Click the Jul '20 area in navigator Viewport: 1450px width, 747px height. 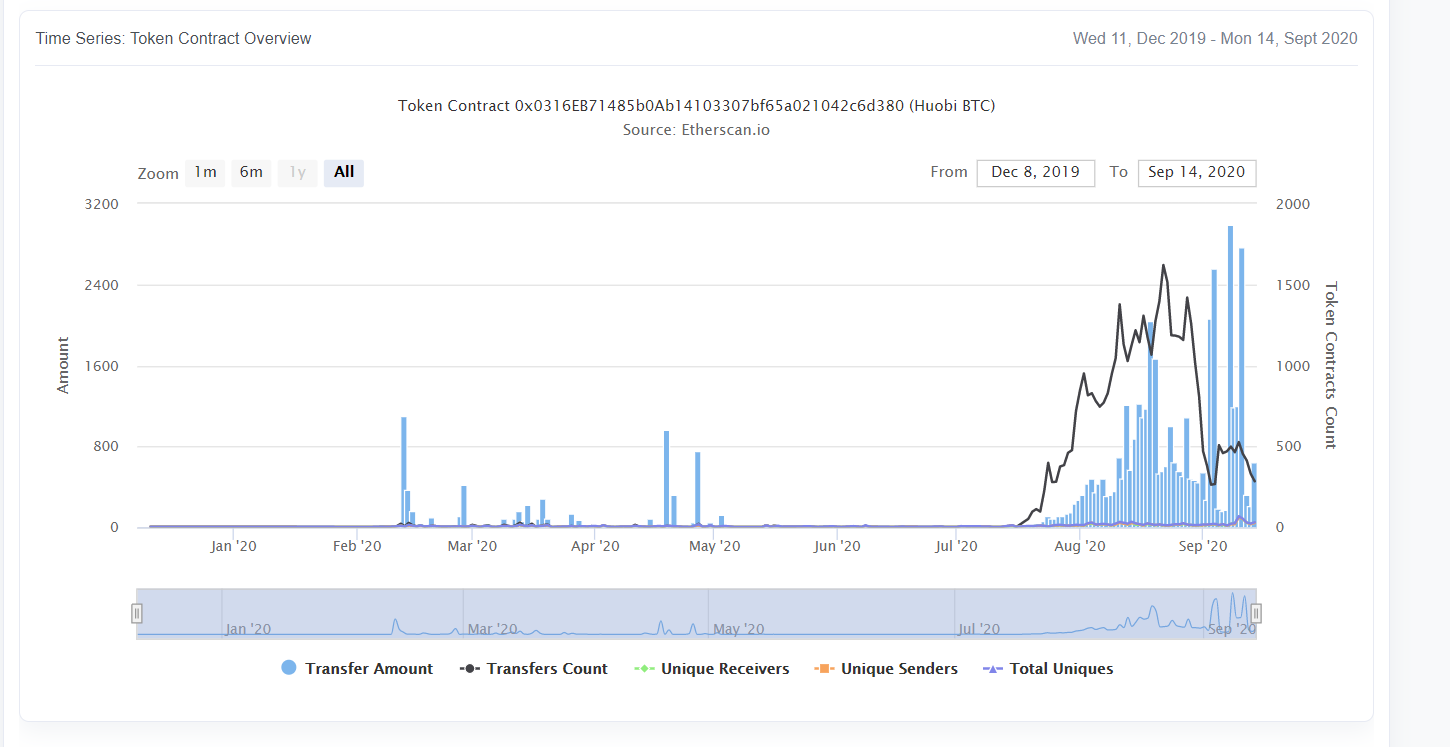(x=978, y=629)
